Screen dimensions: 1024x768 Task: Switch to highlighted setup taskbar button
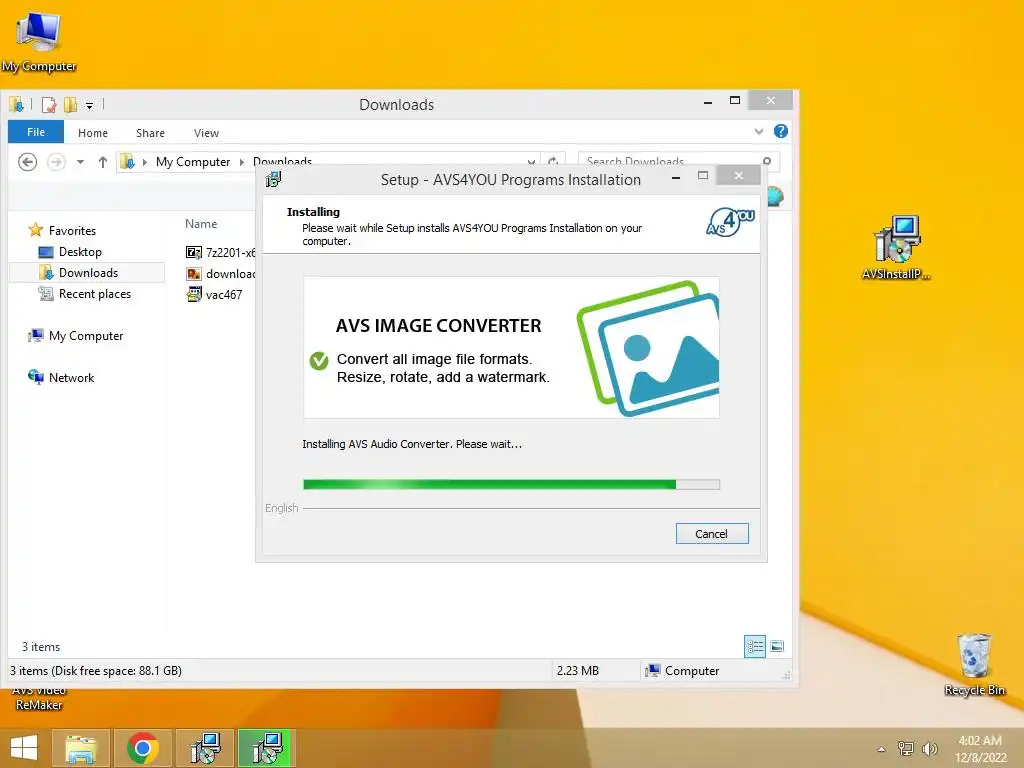click(x=267, y=748)
